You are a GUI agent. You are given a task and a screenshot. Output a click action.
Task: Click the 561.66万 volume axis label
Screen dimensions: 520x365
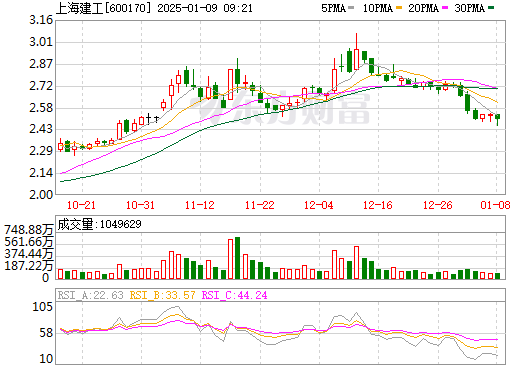[29, 242]
